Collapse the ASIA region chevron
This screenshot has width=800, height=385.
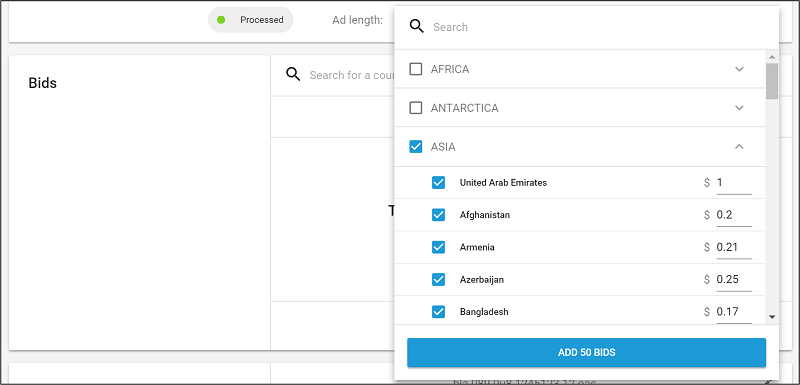tap(739, 147)
